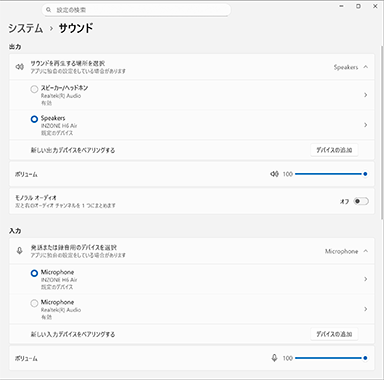The image size is (384, 380).
Task: Click the モノラル オーディオ label text
Action: click(x=36, y=198)
